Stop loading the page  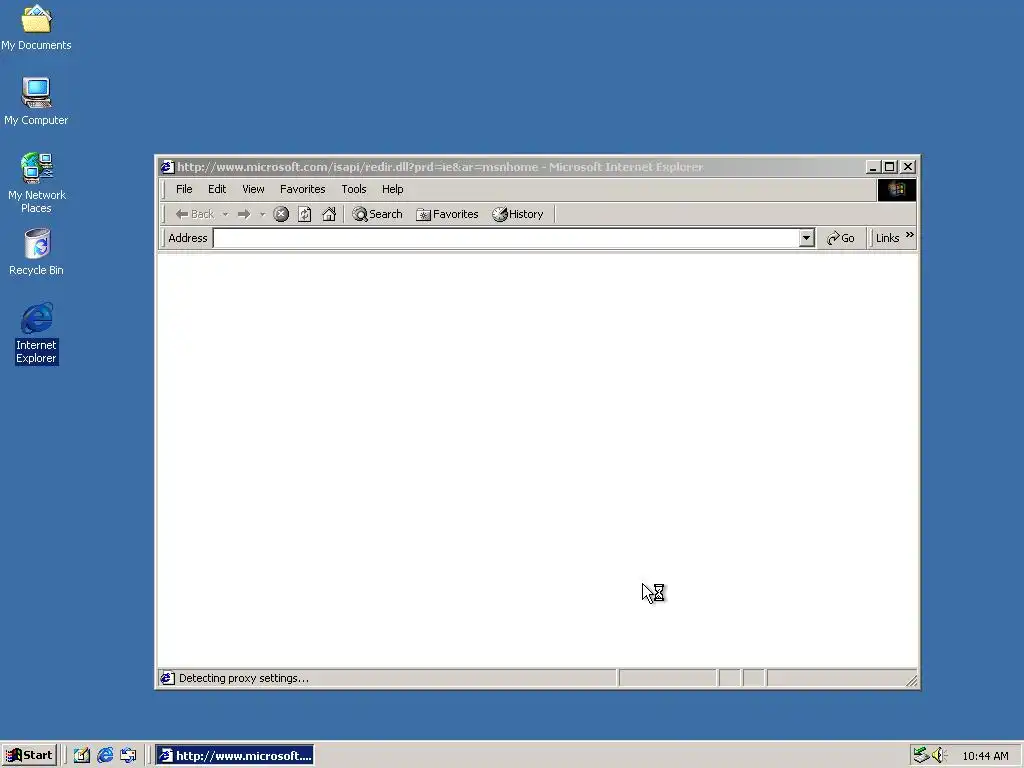point(281,214)
